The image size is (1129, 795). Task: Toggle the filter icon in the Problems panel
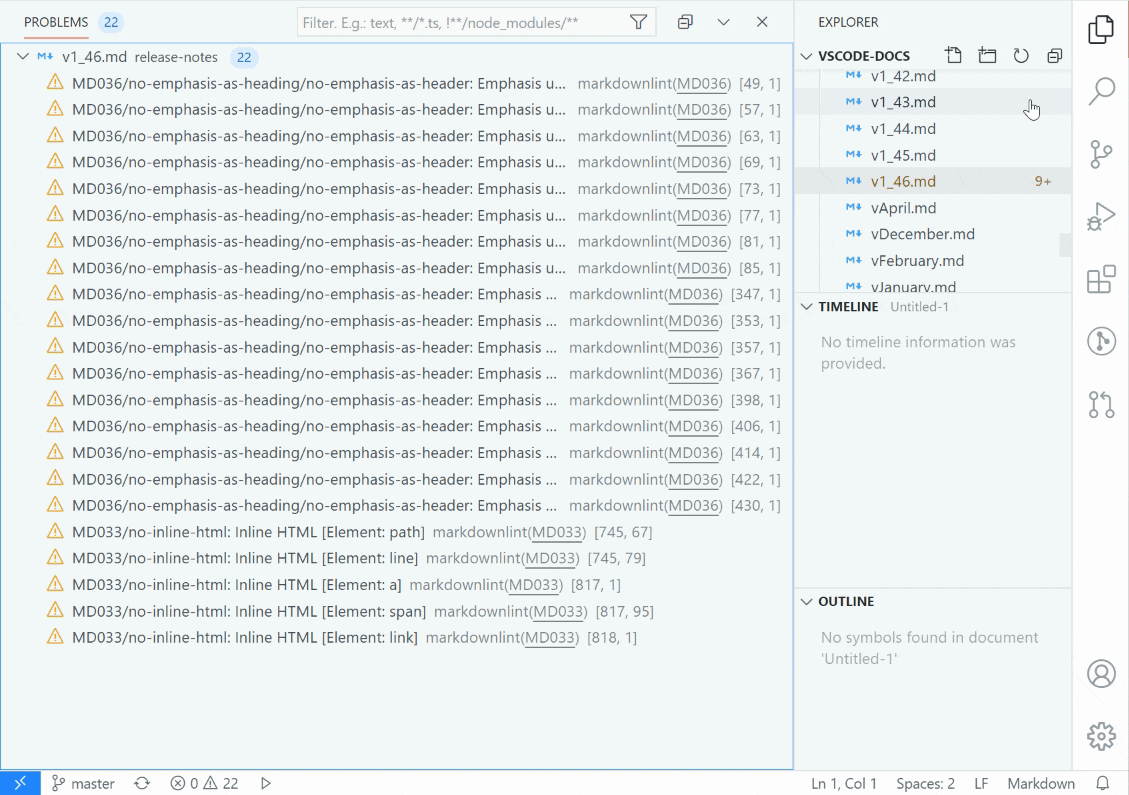coord(638,21)
